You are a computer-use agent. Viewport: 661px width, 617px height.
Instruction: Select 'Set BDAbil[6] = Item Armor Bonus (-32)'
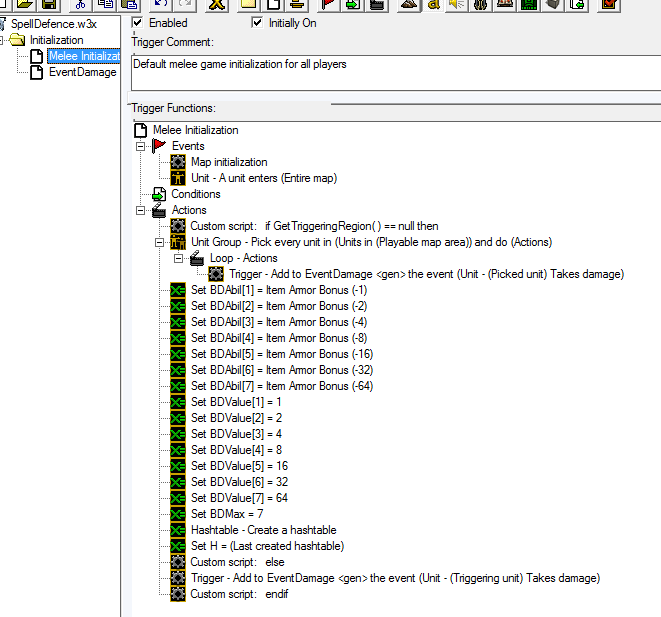pos(282,370)
